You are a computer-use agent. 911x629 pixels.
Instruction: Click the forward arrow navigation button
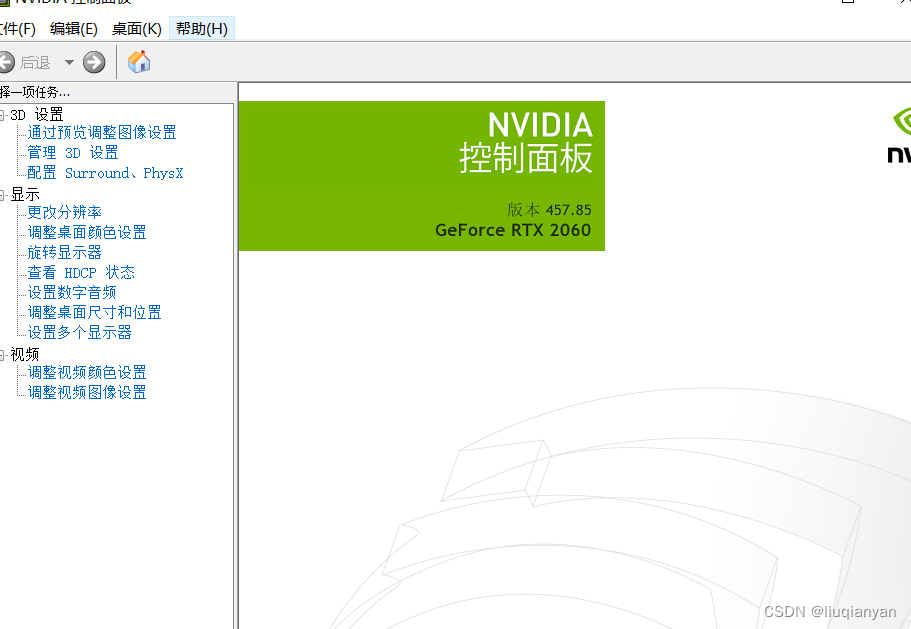(94, 62)
